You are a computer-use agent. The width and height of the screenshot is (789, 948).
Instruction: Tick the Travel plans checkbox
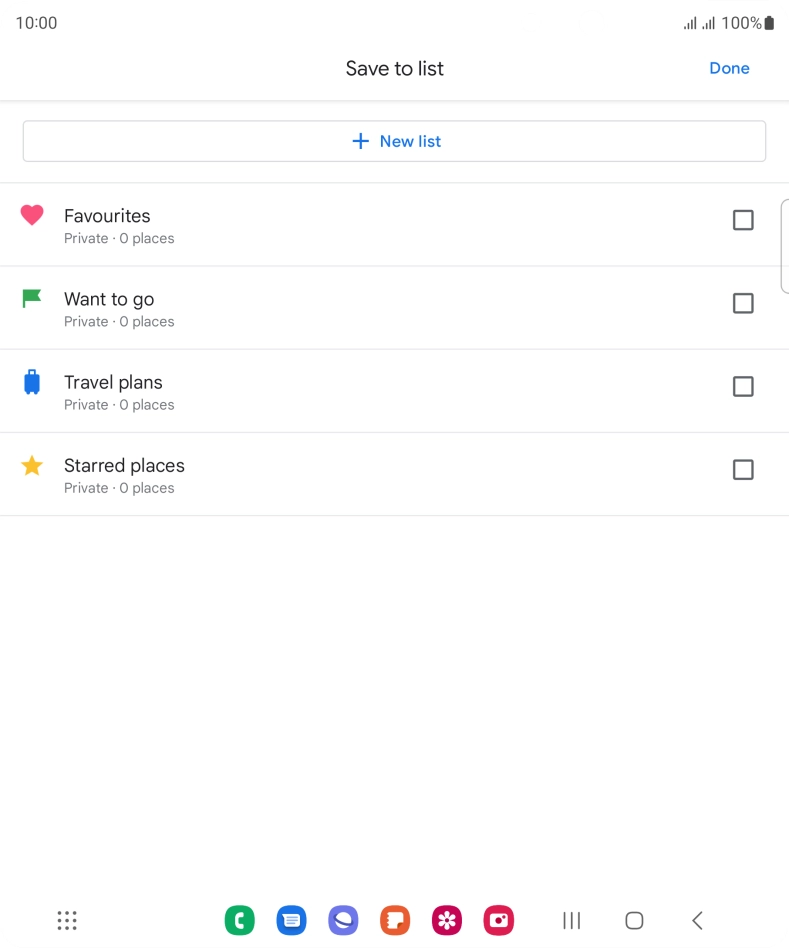[743, 386]
